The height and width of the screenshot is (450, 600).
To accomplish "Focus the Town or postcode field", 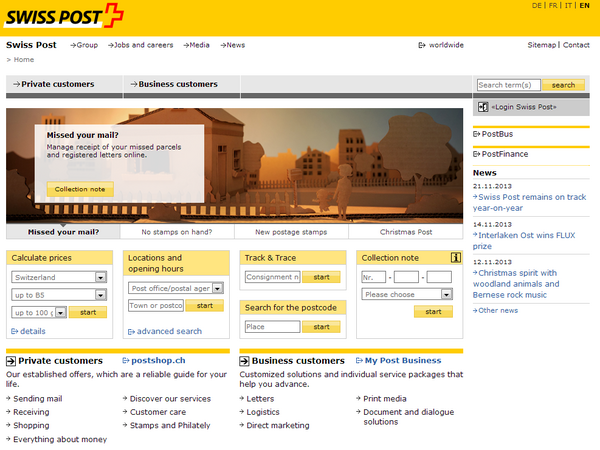I will click(156, 305).
